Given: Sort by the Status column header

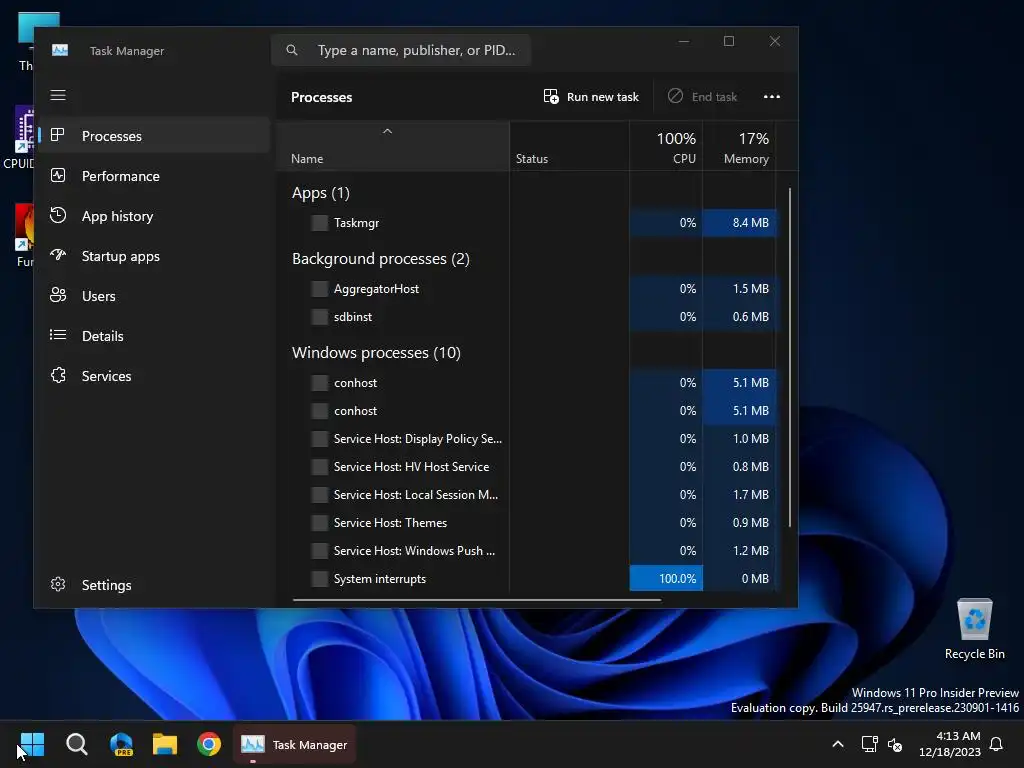Looking at the screenshot, I should click(x=569, y=147).
